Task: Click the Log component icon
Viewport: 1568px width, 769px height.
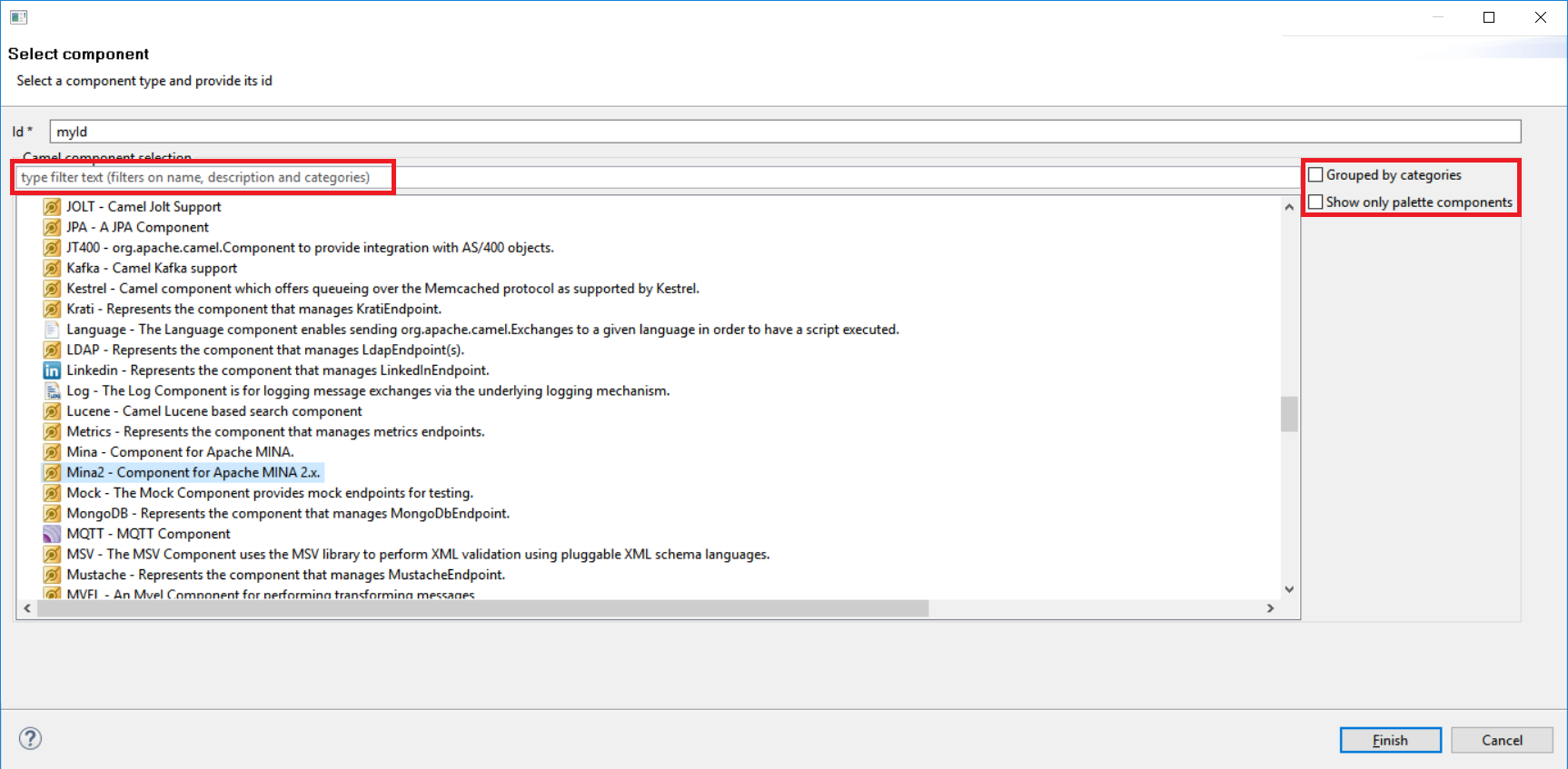Action: (x=52, y=391)
